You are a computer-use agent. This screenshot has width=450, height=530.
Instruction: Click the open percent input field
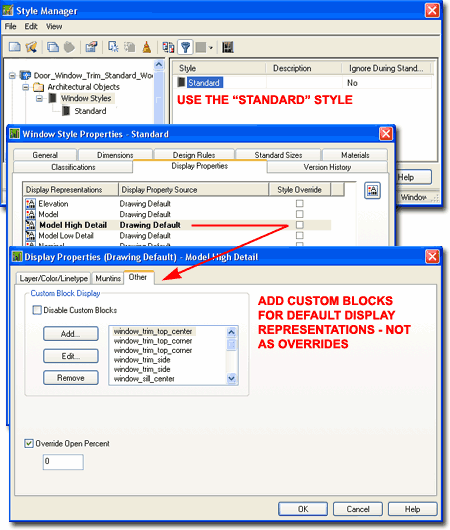pos(63,462)
